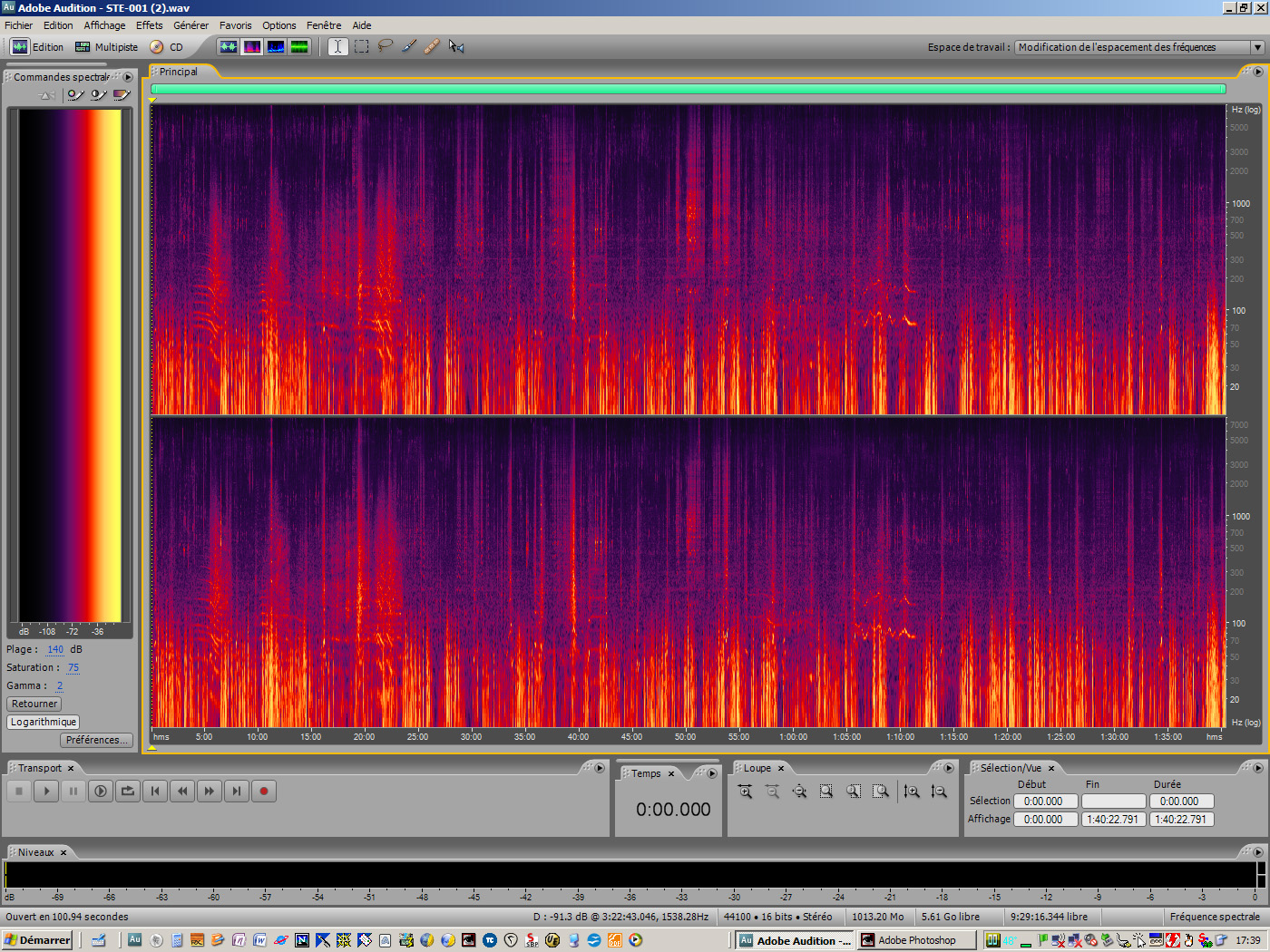
Task: Activate the Scrub playback tool
Action: 456,46
